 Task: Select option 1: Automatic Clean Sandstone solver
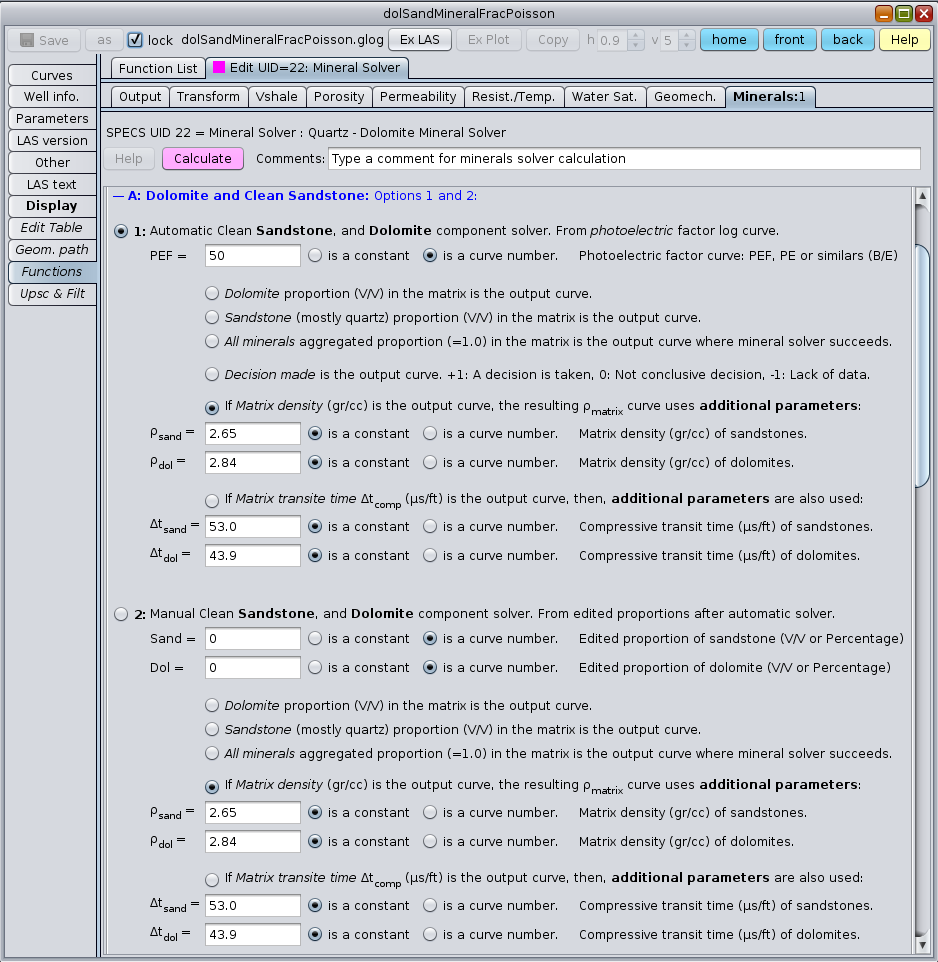click(x=121, y=231)
